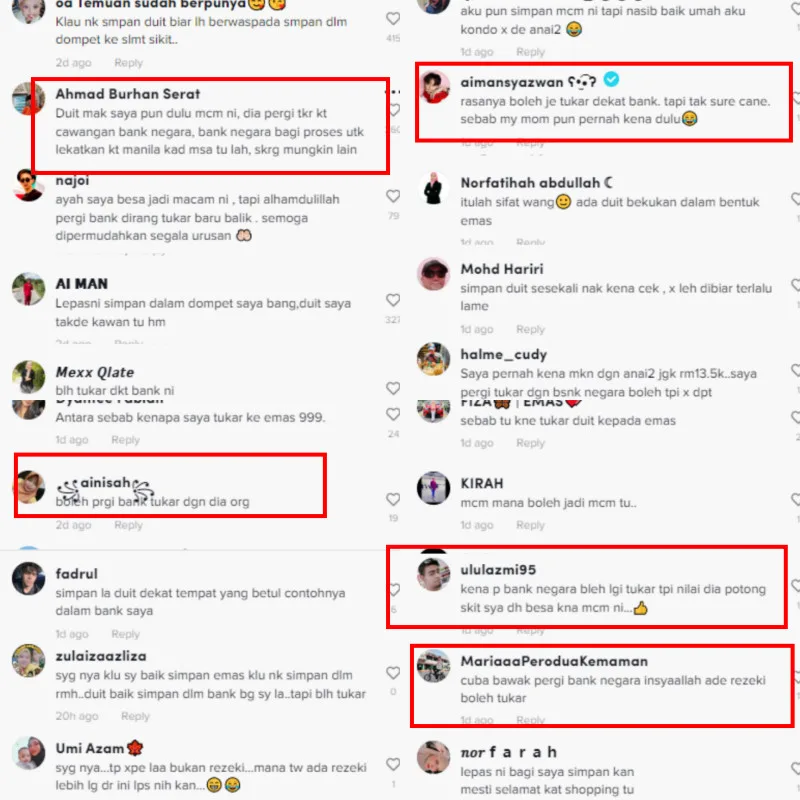
Task: Heart zulaizaazliza's comment about simpan emas
Action: click(x=393, y=673)
